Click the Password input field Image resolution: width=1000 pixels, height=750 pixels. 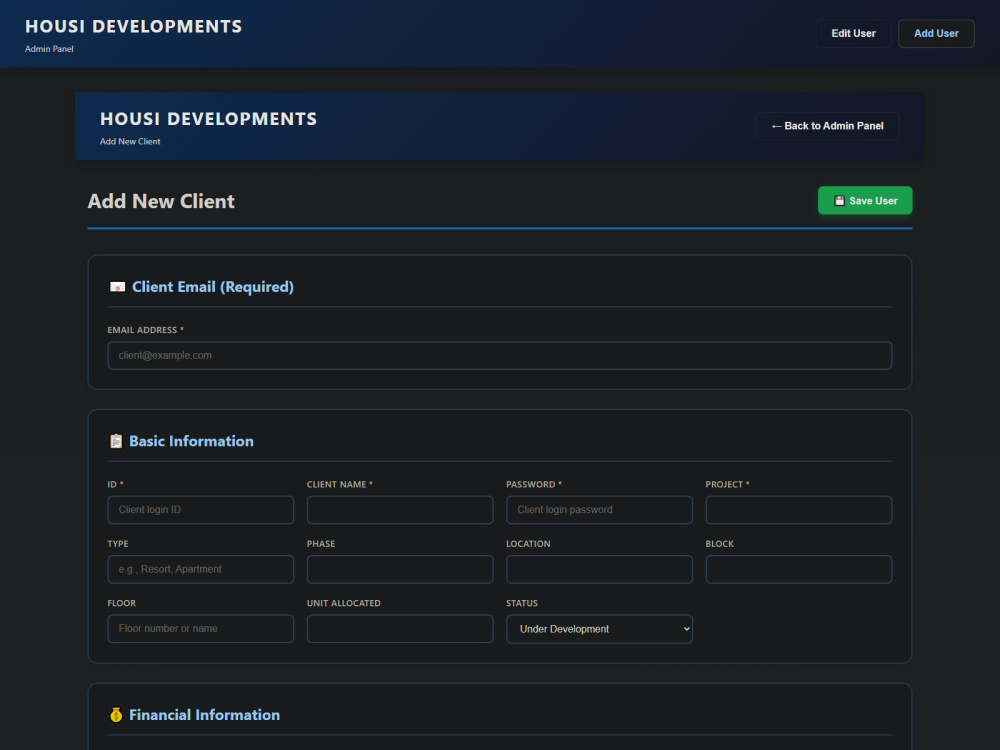599,510
